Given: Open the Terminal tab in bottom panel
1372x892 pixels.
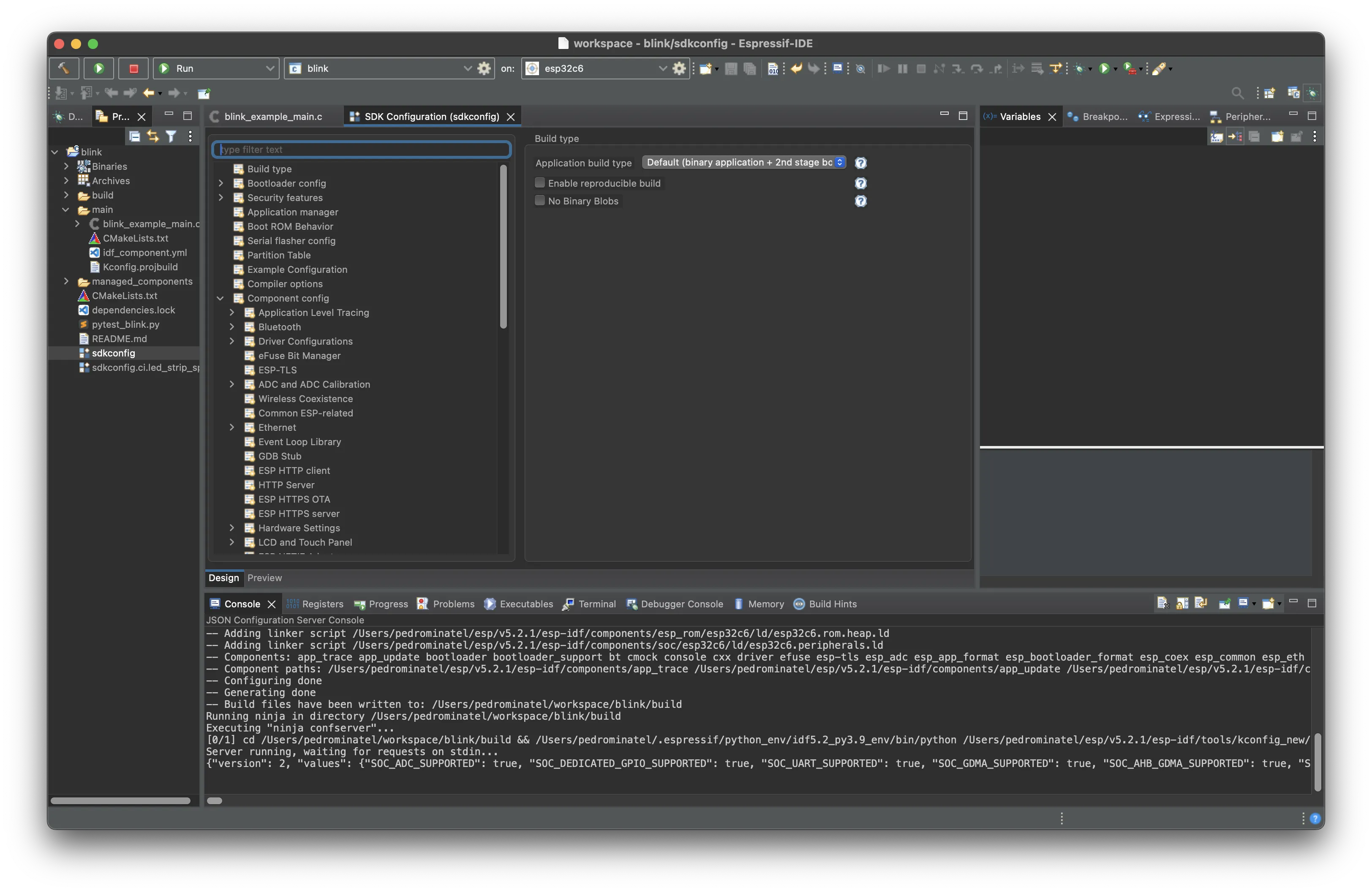Looking at the screenshot, I should point(596,604).
